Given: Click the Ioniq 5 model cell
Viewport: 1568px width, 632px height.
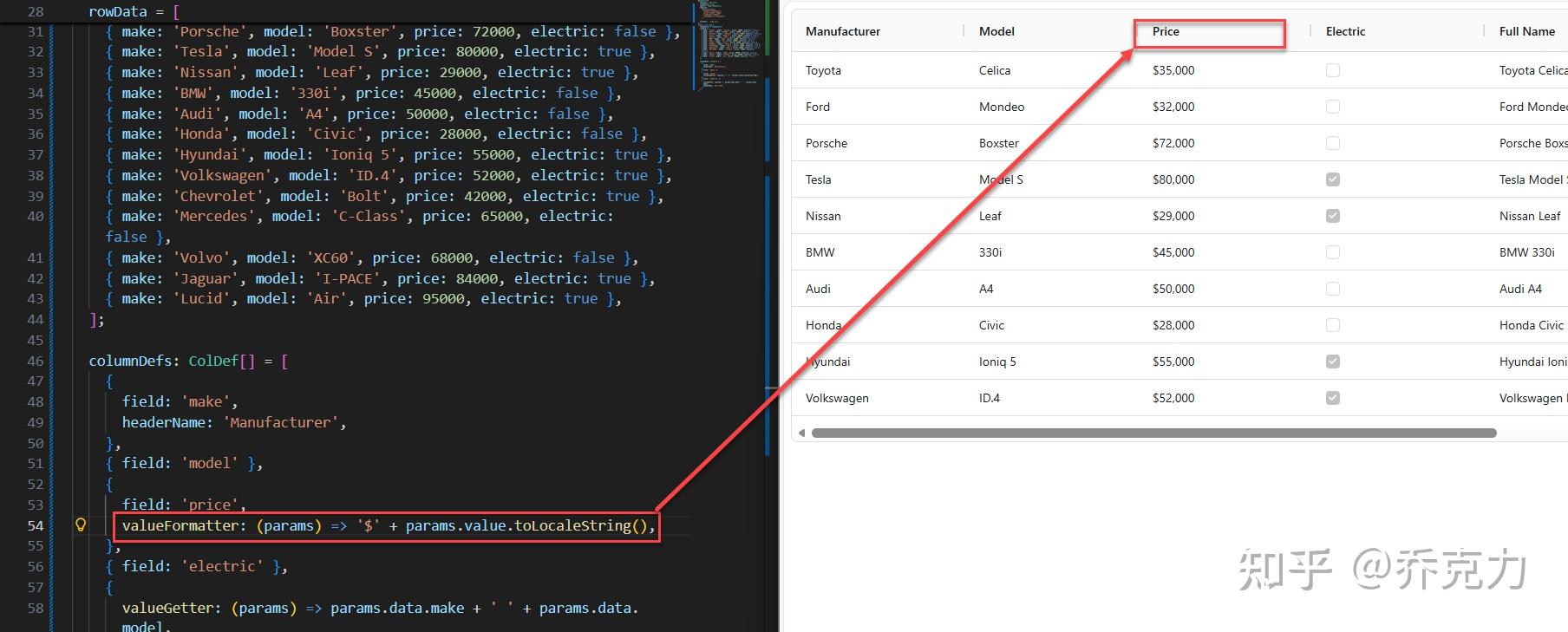Looking at the screenshot, I should coord(997,362).
